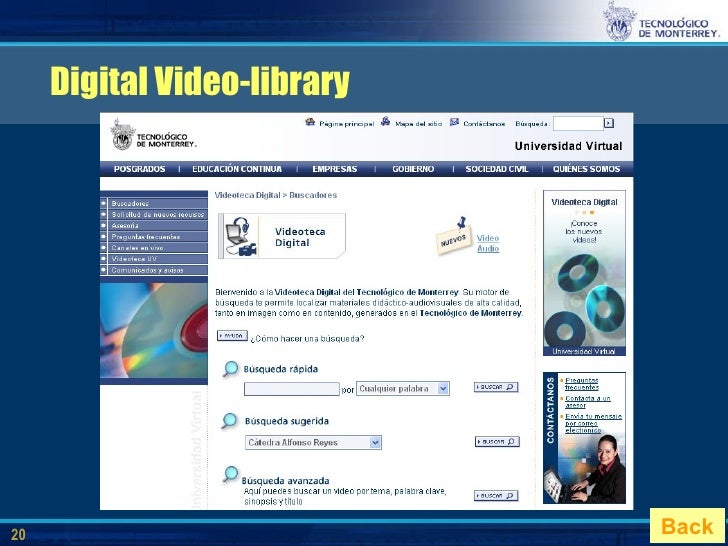Click the Búsqueda sugerida magnifier icon
728x546 pixels.
(x=229, y=421)
